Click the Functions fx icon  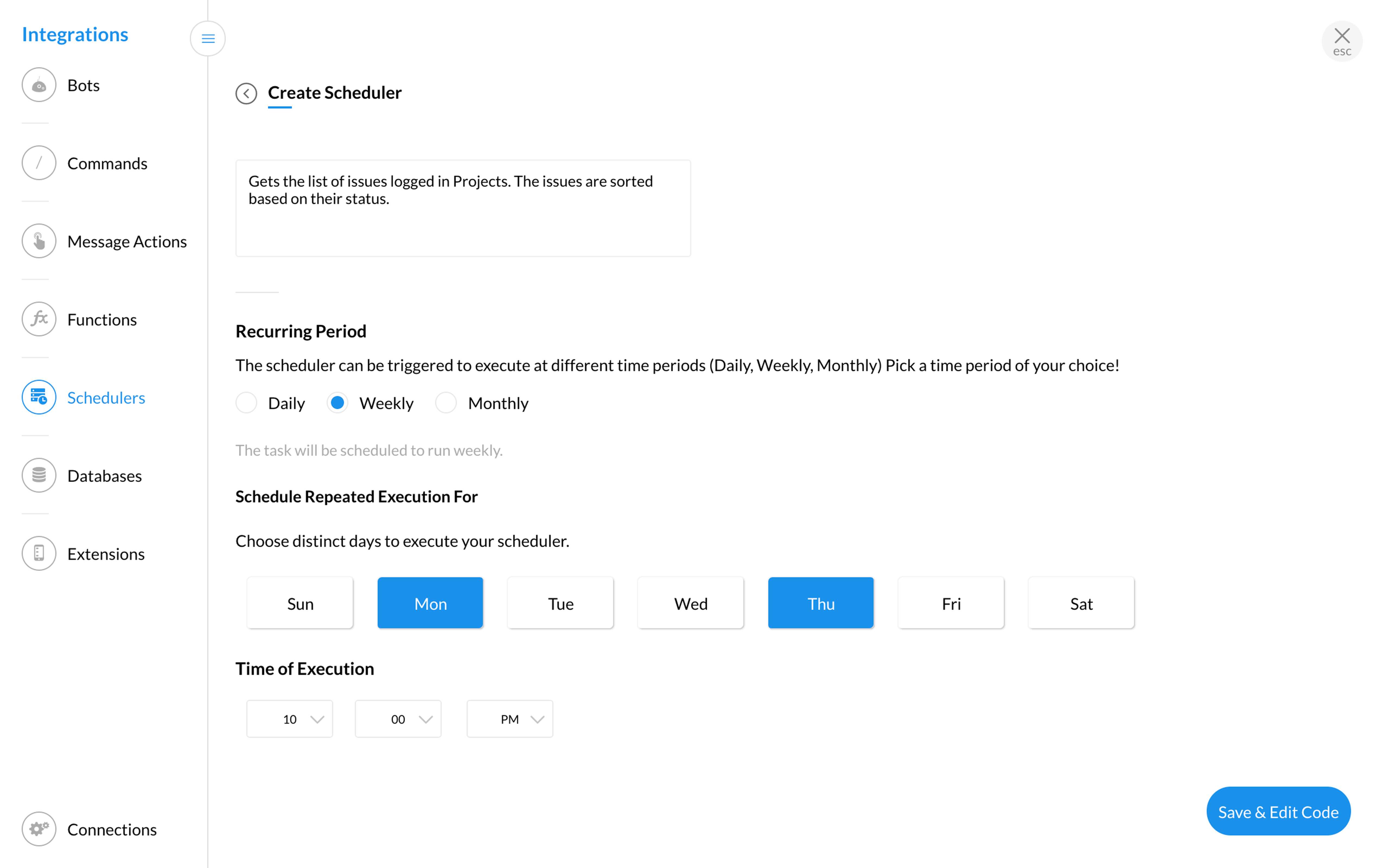[x=39, y=319]
